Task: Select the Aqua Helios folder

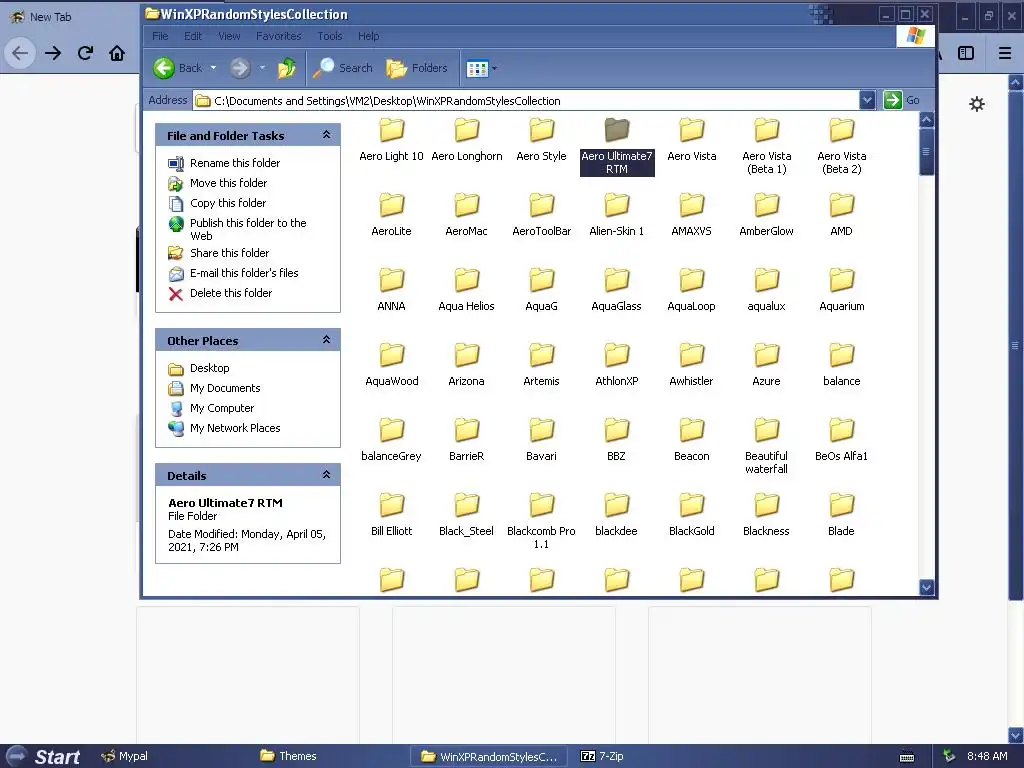Action: coord(466,291)
